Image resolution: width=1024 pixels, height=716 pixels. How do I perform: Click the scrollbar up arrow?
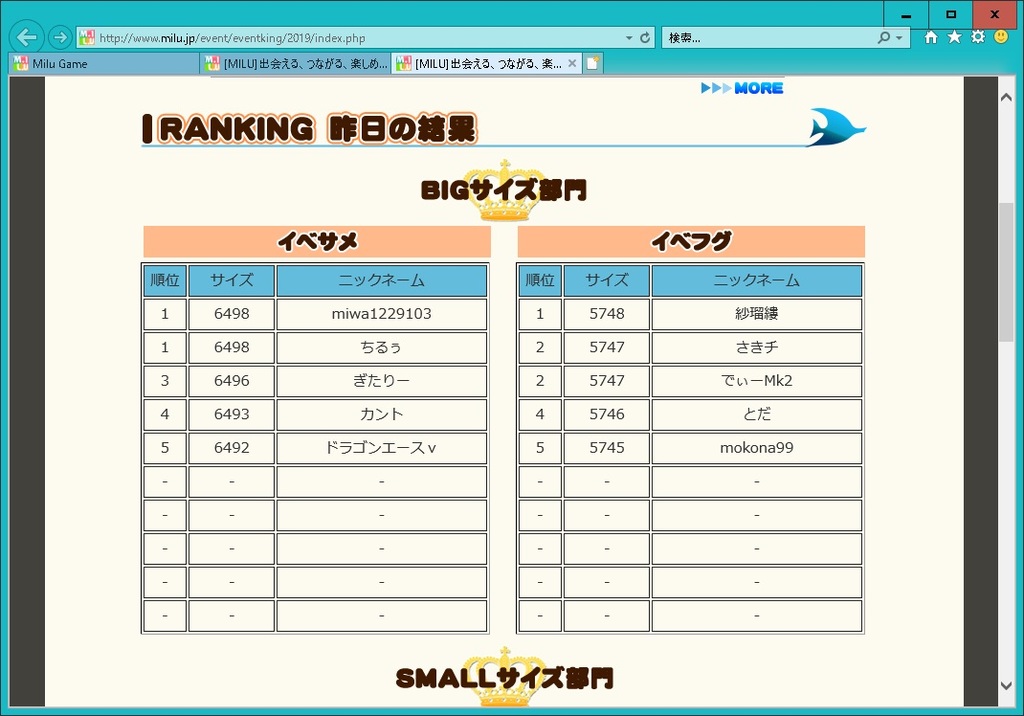click(x=1006, y=95)
